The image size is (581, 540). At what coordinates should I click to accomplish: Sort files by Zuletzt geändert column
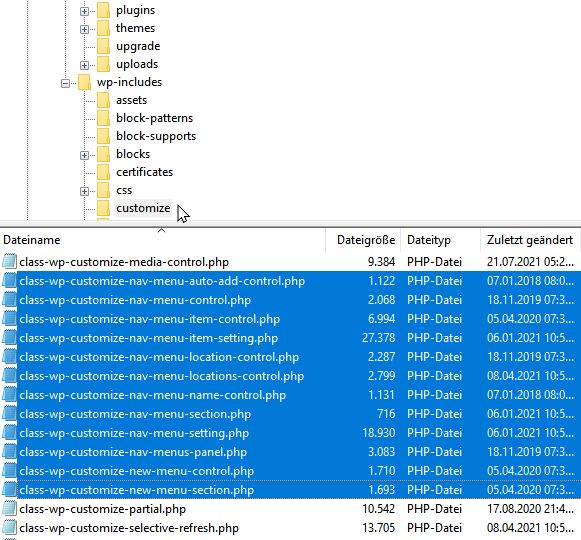(x=530, y=240)
